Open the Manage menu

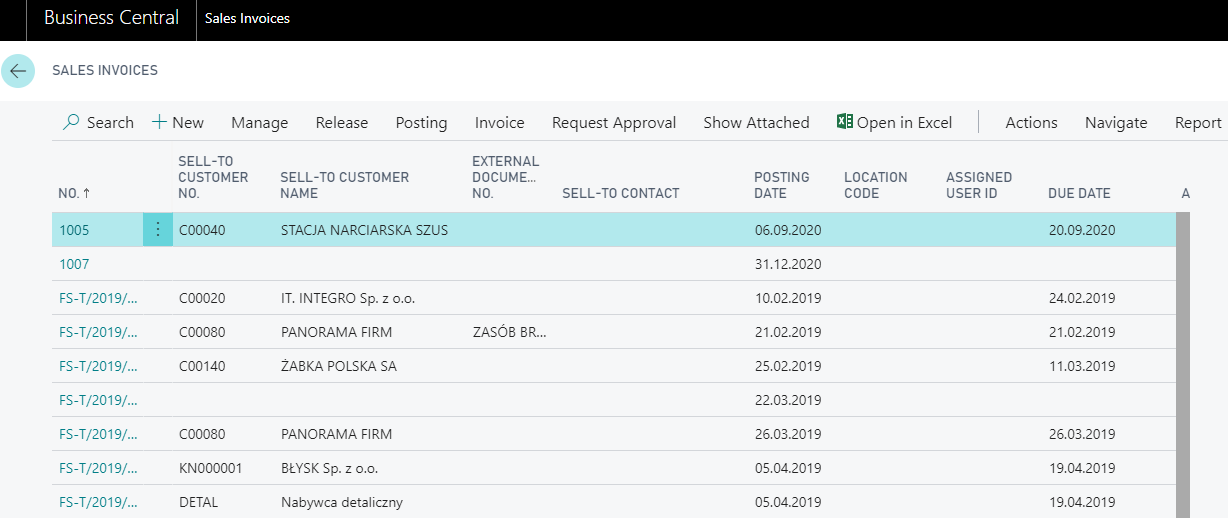[x=260, y=123]
